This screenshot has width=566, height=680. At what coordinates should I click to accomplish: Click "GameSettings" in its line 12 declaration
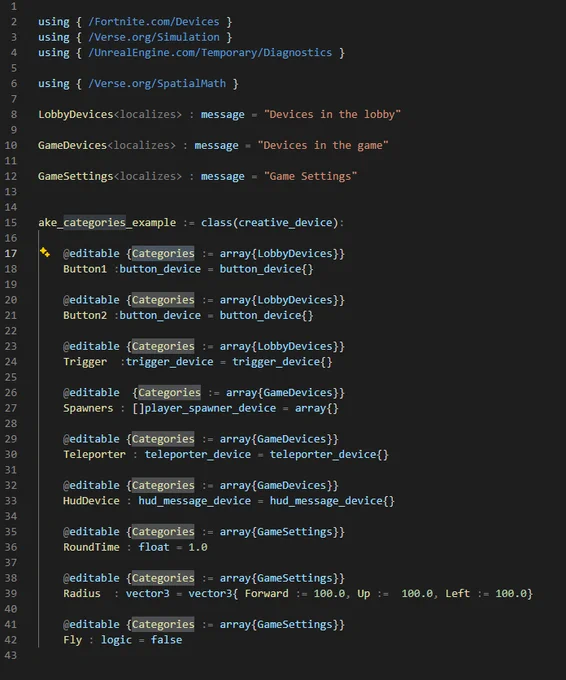[x=75, y=177]
